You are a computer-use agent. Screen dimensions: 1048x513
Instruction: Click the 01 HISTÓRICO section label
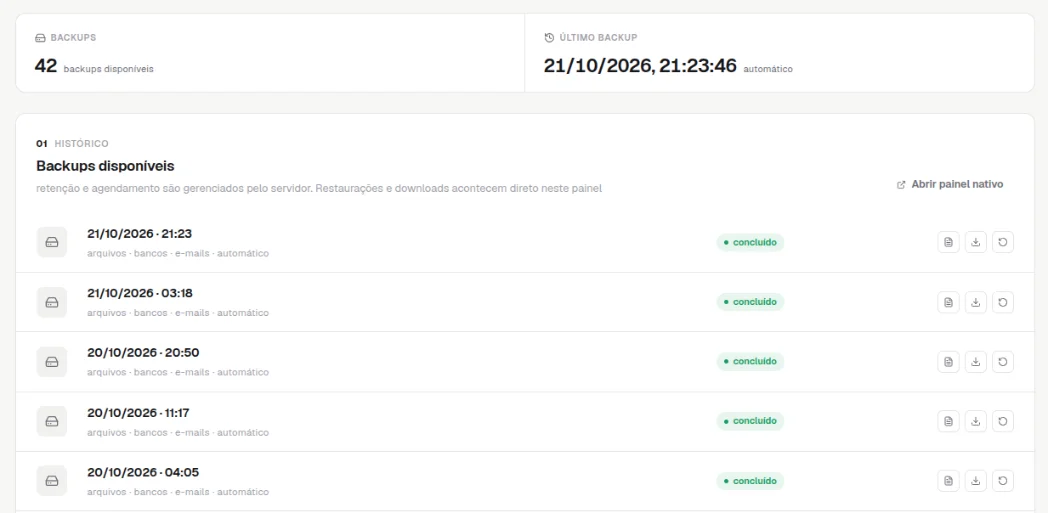[72, 144]
